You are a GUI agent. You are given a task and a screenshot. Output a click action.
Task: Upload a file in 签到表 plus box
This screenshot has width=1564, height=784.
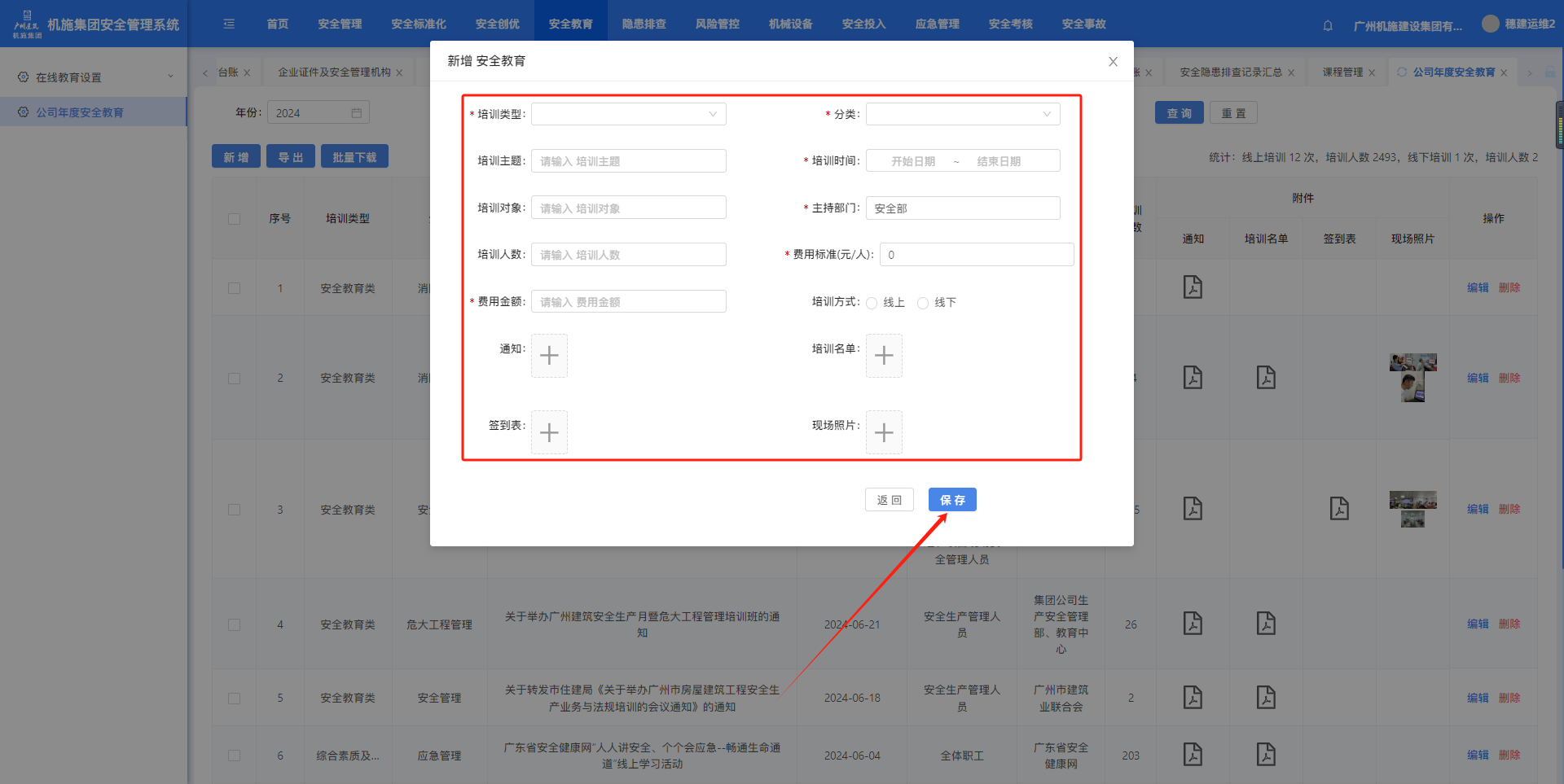point(549,432)
